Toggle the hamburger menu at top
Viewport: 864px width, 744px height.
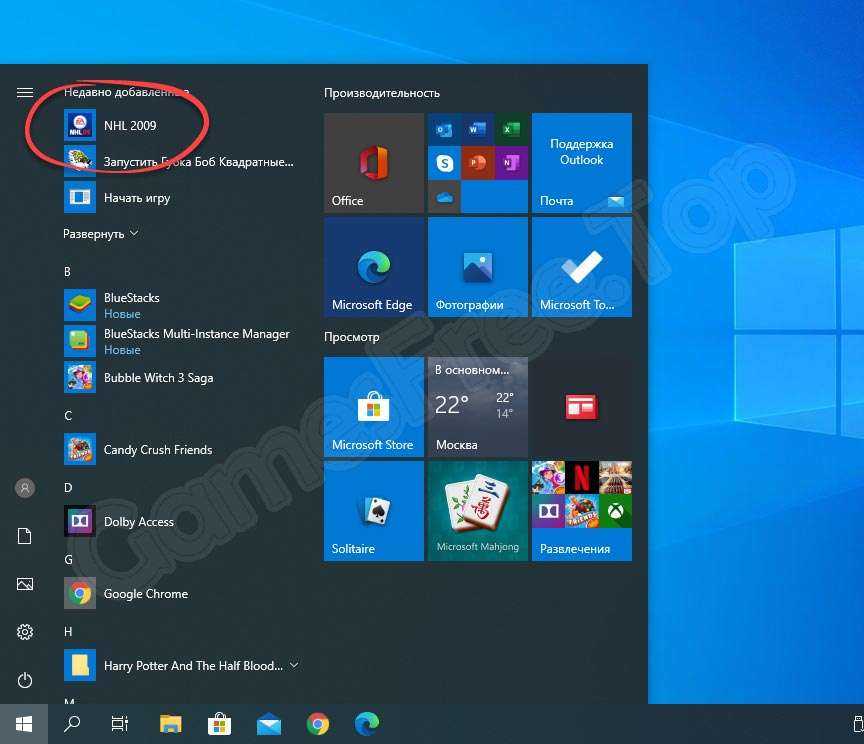point(25,93)
